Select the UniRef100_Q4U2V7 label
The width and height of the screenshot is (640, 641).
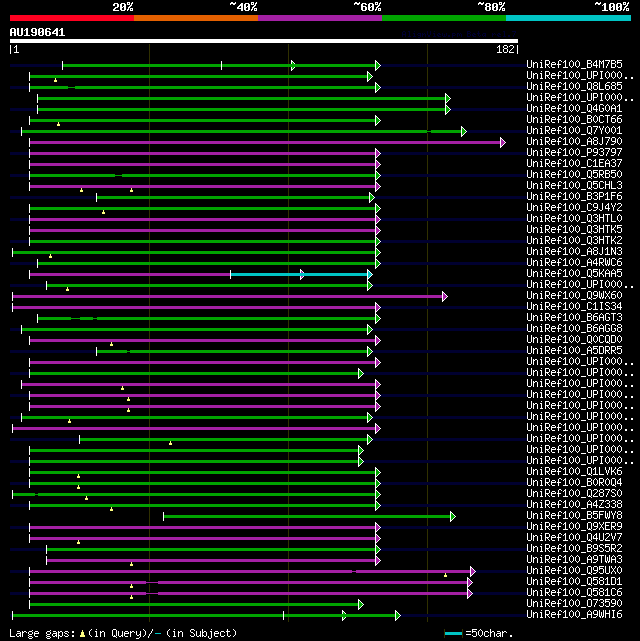pos(574,538)
